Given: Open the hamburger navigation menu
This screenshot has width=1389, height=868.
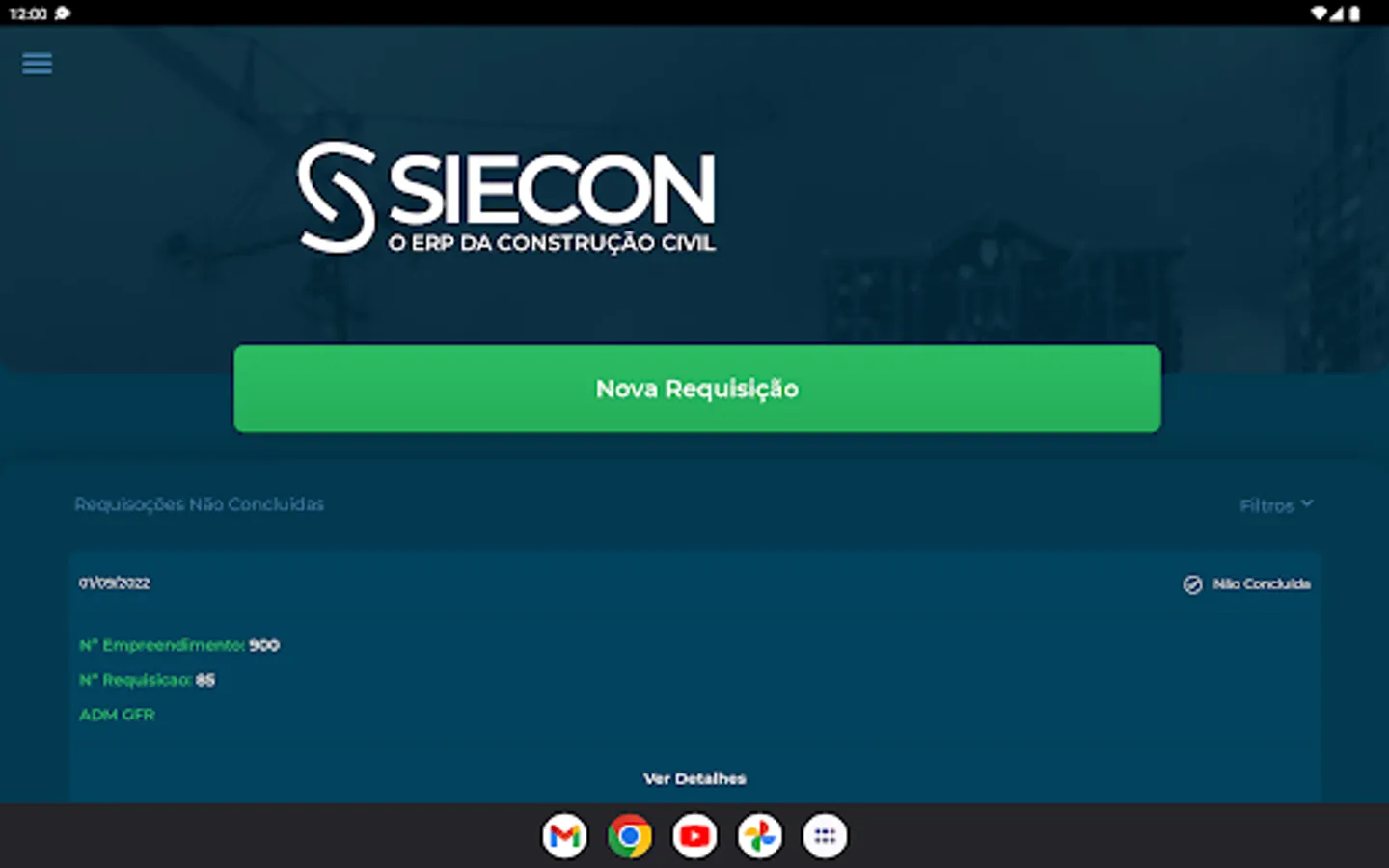Looking at the screenshot, I should pyautogui.click(x=37, y=64).
